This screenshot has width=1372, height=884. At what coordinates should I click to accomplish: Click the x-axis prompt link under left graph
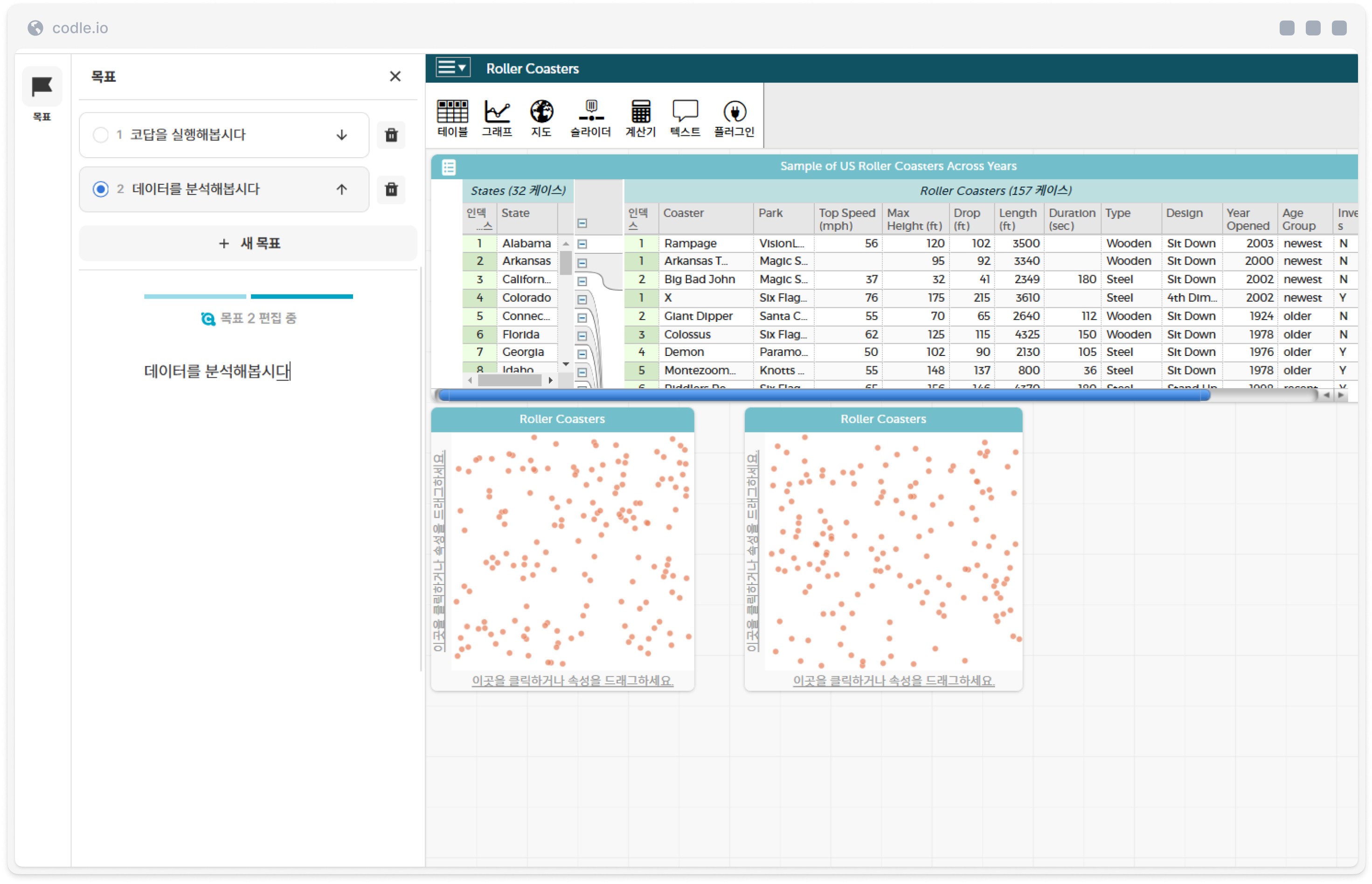coord(572,680)
